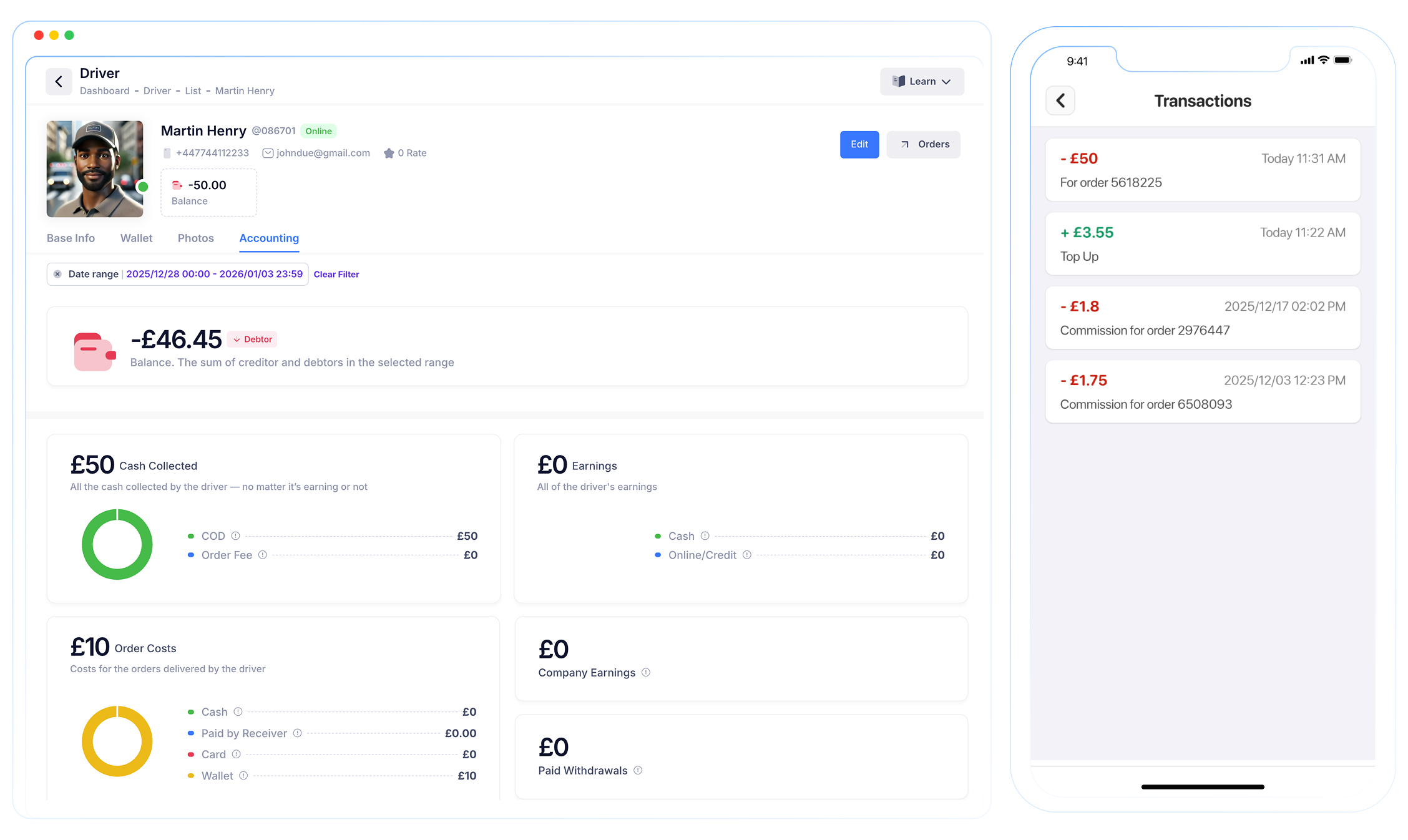Open the Learn dropdown menu
This screenshot has height=840, width=1408.
pyautogui.click(x=922, y=81)
